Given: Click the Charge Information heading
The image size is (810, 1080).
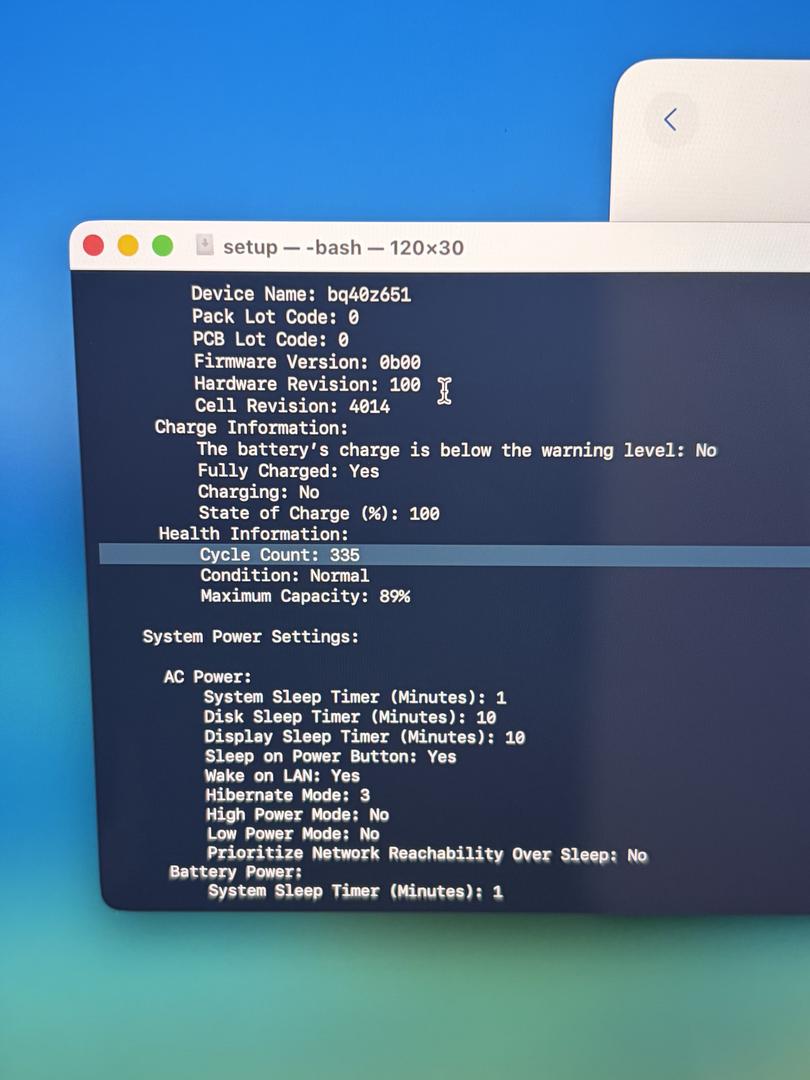Looking at the screenshot, I should pos(251,428).
